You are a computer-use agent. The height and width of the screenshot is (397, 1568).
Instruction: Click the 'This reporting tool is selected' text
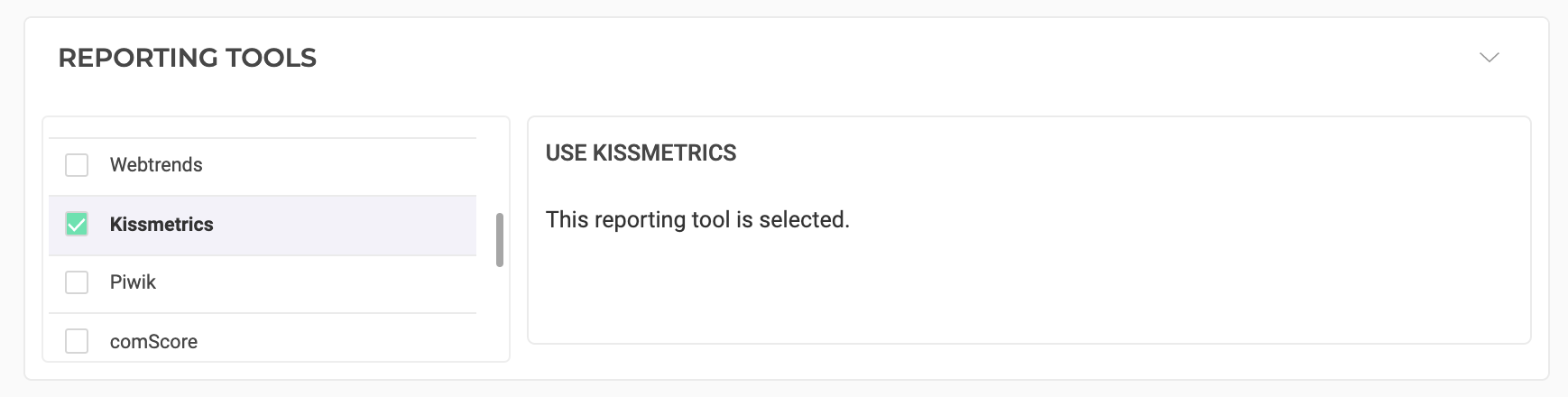[x=697, y=220]
